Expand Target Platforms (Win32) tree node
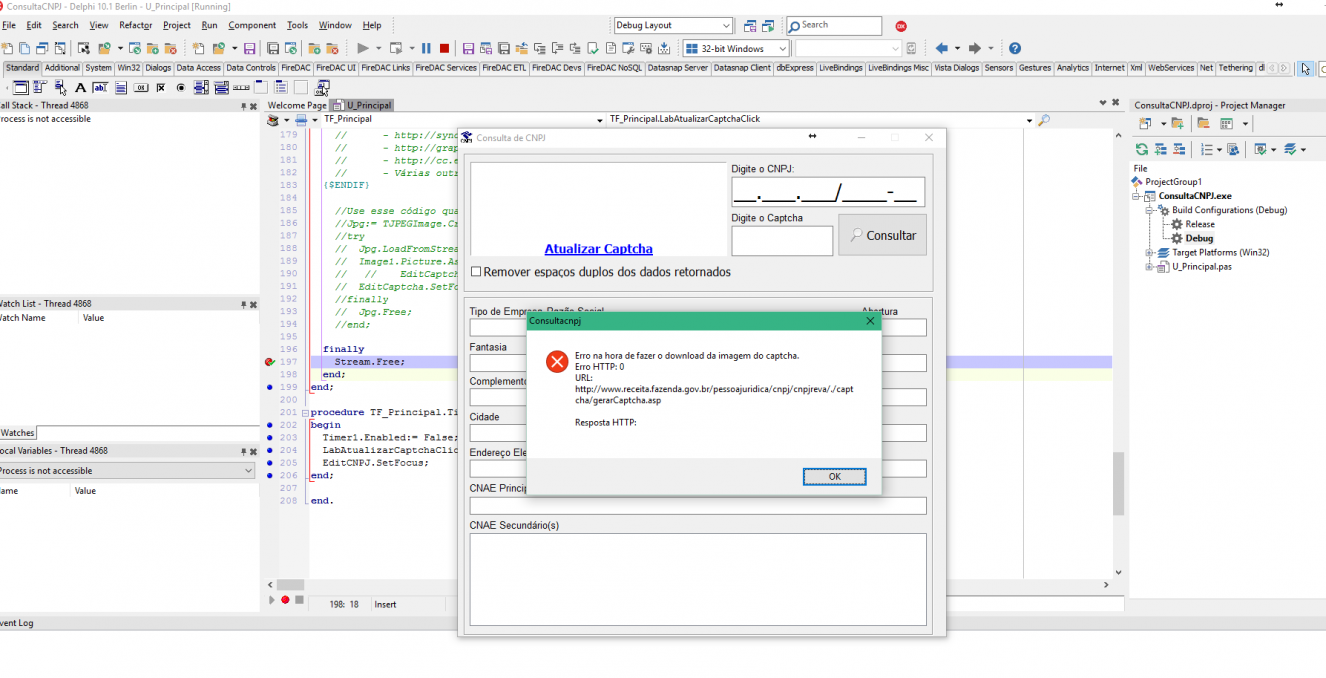1326x678 pixels. point(1149,253)
